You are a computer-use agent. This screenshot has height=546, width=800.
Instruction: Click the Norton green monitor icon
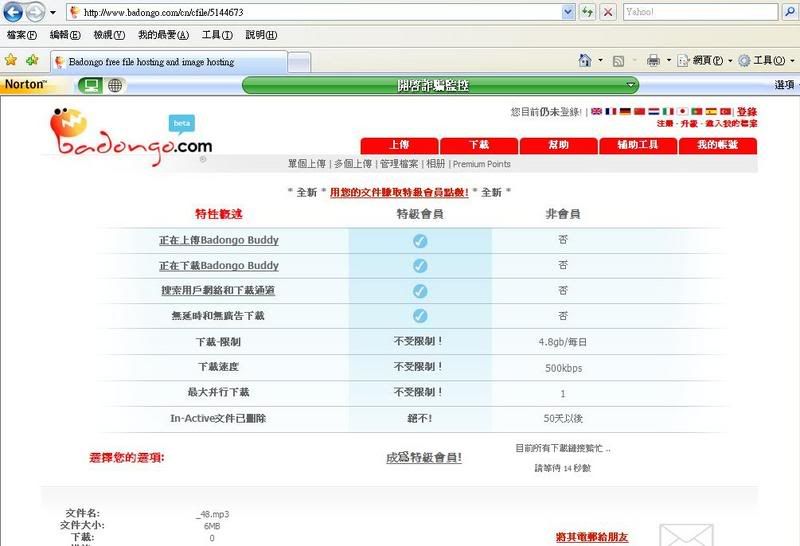coord(91,85)
